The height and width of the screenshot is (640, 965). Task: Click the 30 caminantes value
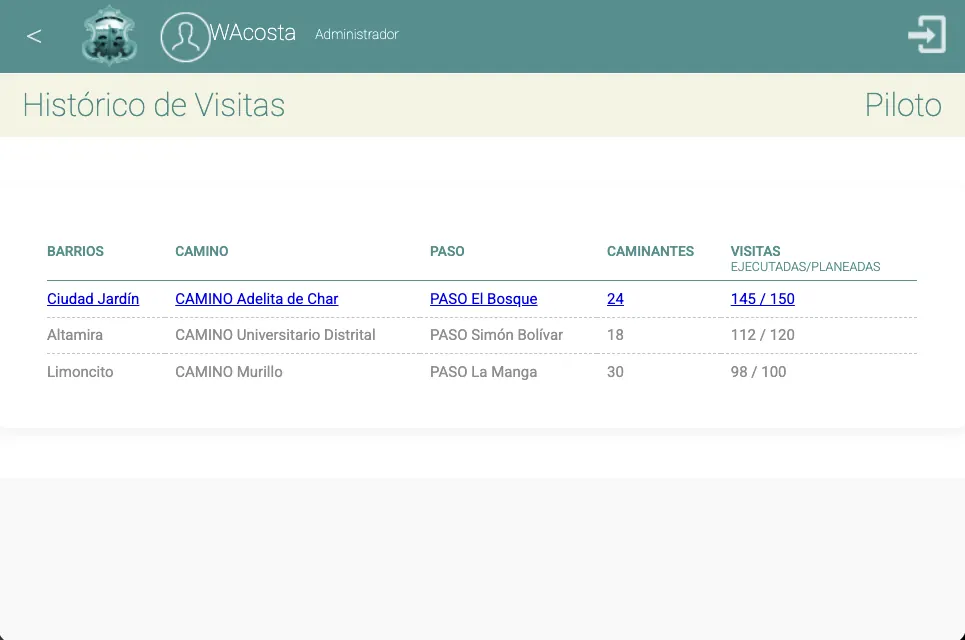pyautogui.click(x=615, y=372)
